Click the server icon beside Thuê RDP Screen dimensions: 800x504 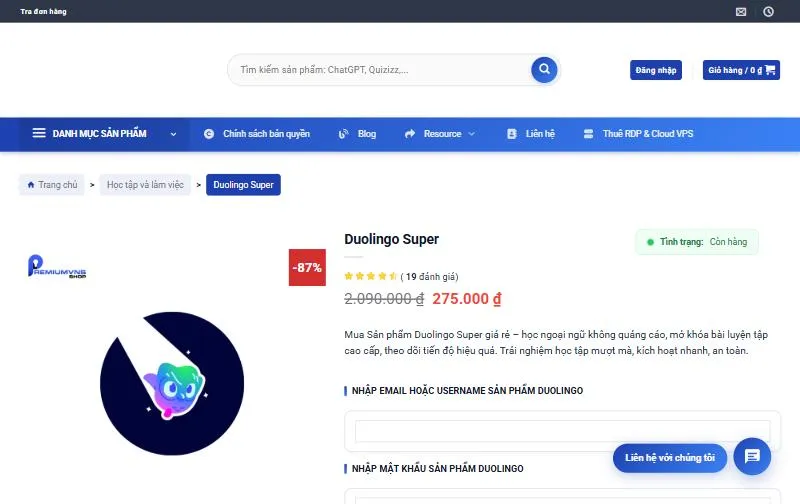[x=588, y=134]
